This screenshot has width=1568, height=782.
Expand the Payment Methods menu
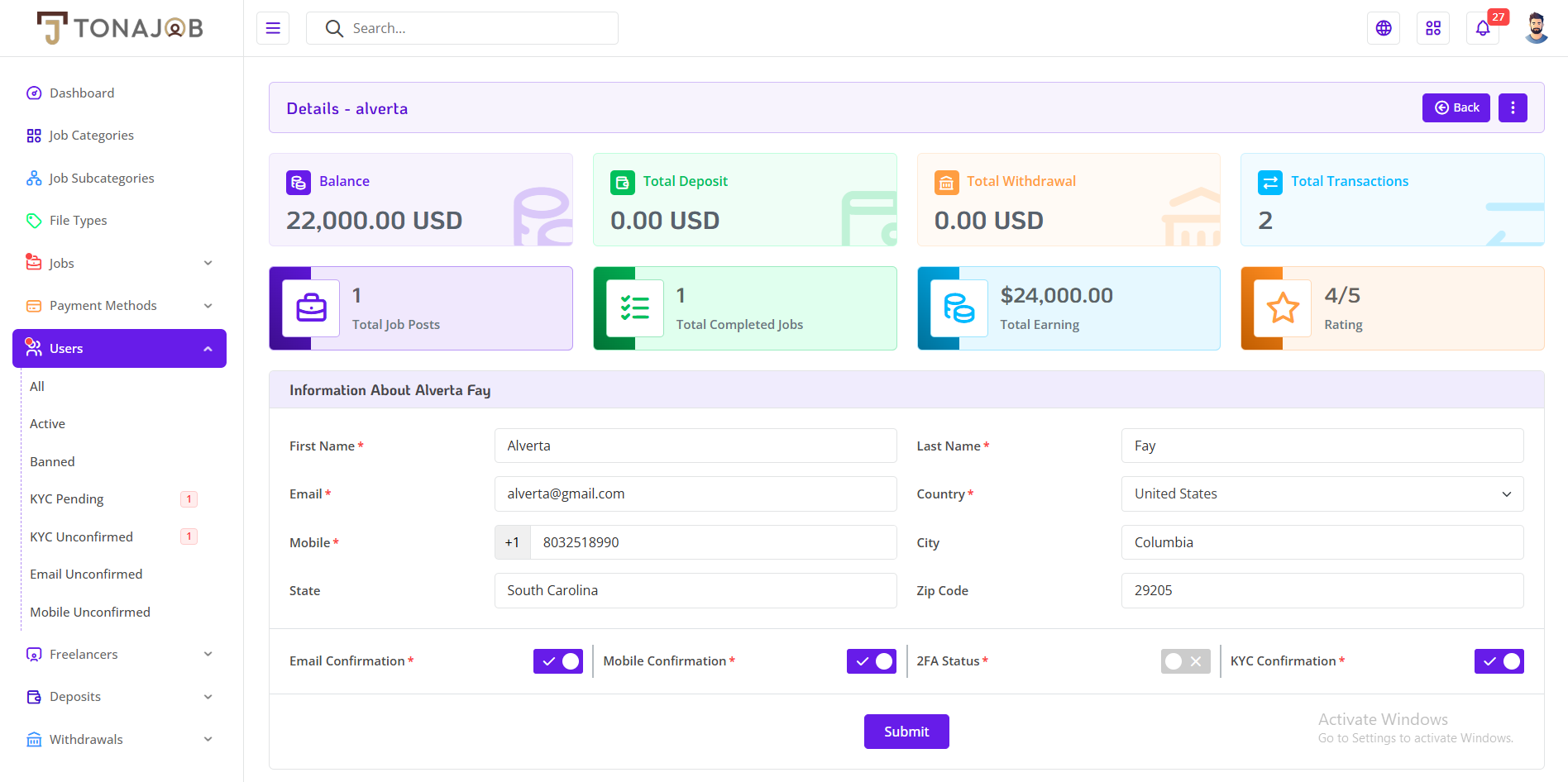click(120, 306)
